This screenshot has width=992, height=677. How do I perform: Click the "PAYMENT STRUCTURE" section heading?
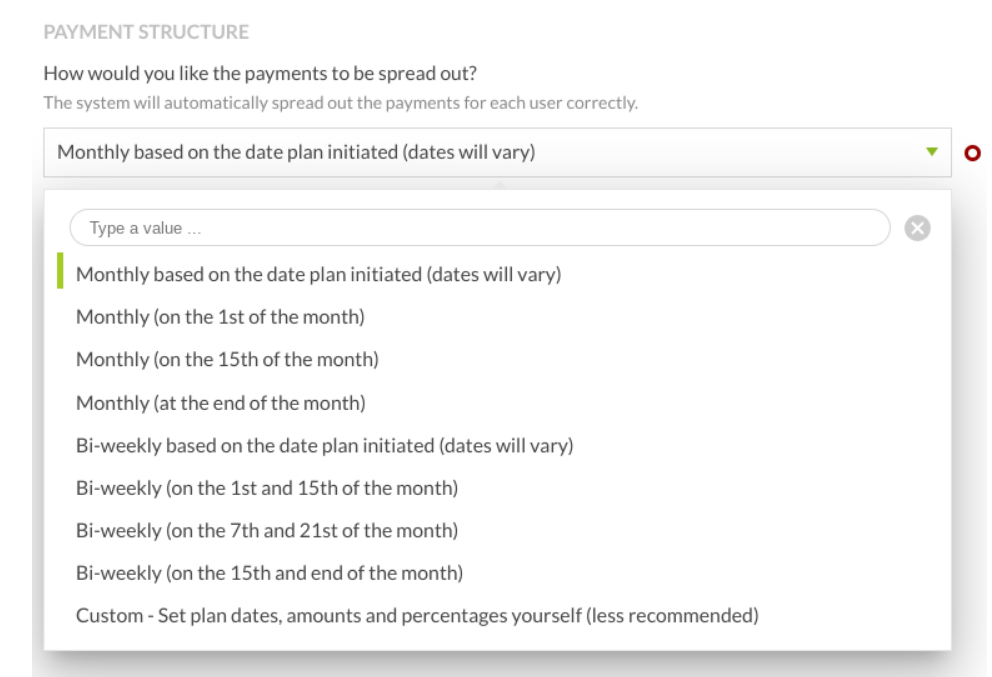(x=146, y=32)
